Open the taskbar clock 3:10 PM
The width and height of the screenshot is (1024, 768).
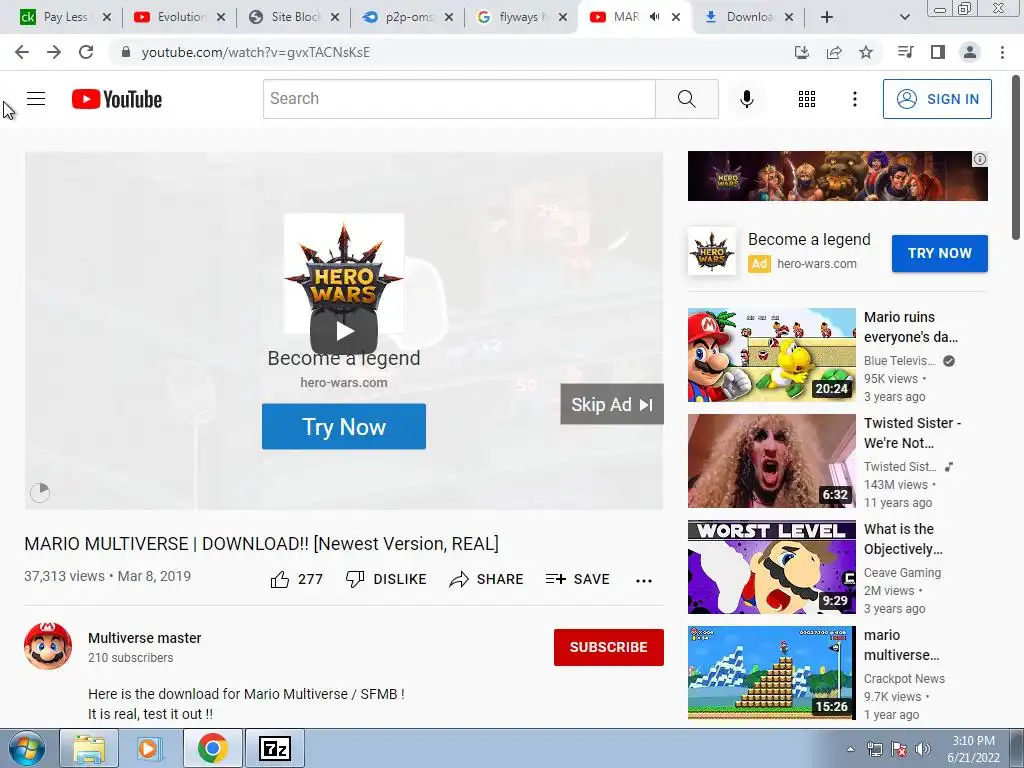pos(973,749)
